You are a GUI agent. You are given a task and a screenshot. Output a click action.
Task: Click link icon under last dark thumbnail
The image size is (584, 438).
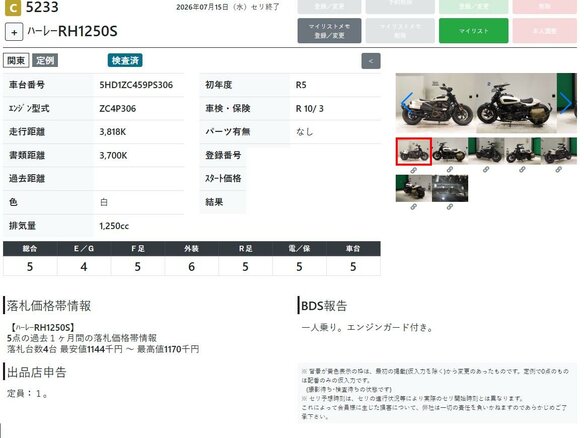[x=450, y=207]
